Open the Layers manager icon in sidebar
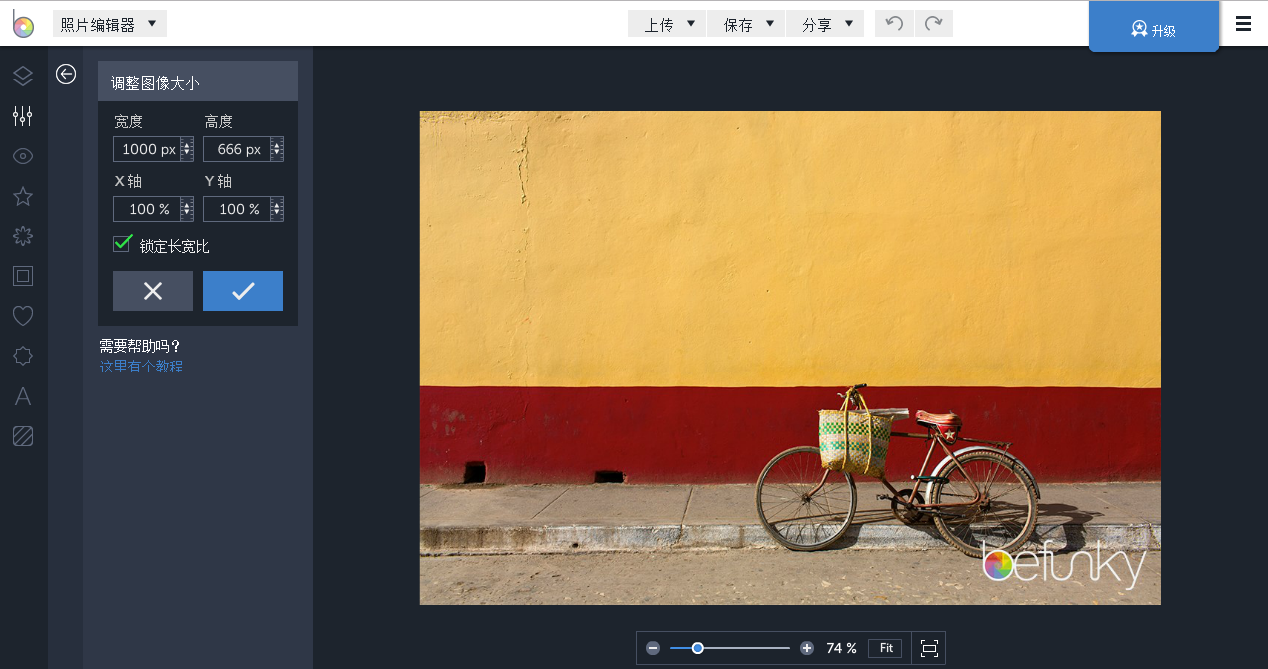Image resolution: width=1268 pixels, height=669 pixels. [23, 76]
